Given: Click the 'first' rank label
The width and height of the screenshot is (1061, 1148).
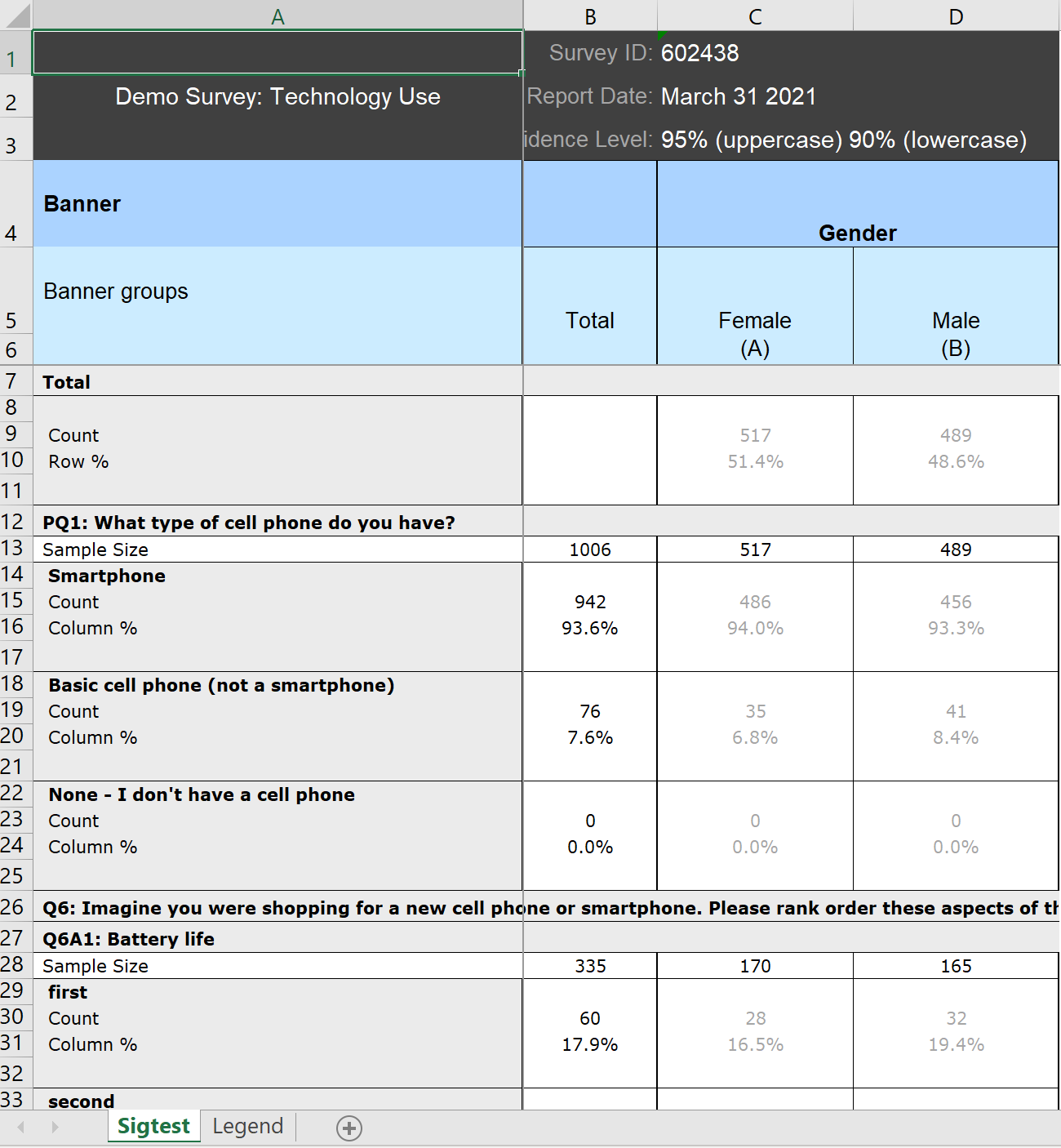Looking at the screenshot, I should click(x=68, y=992).
